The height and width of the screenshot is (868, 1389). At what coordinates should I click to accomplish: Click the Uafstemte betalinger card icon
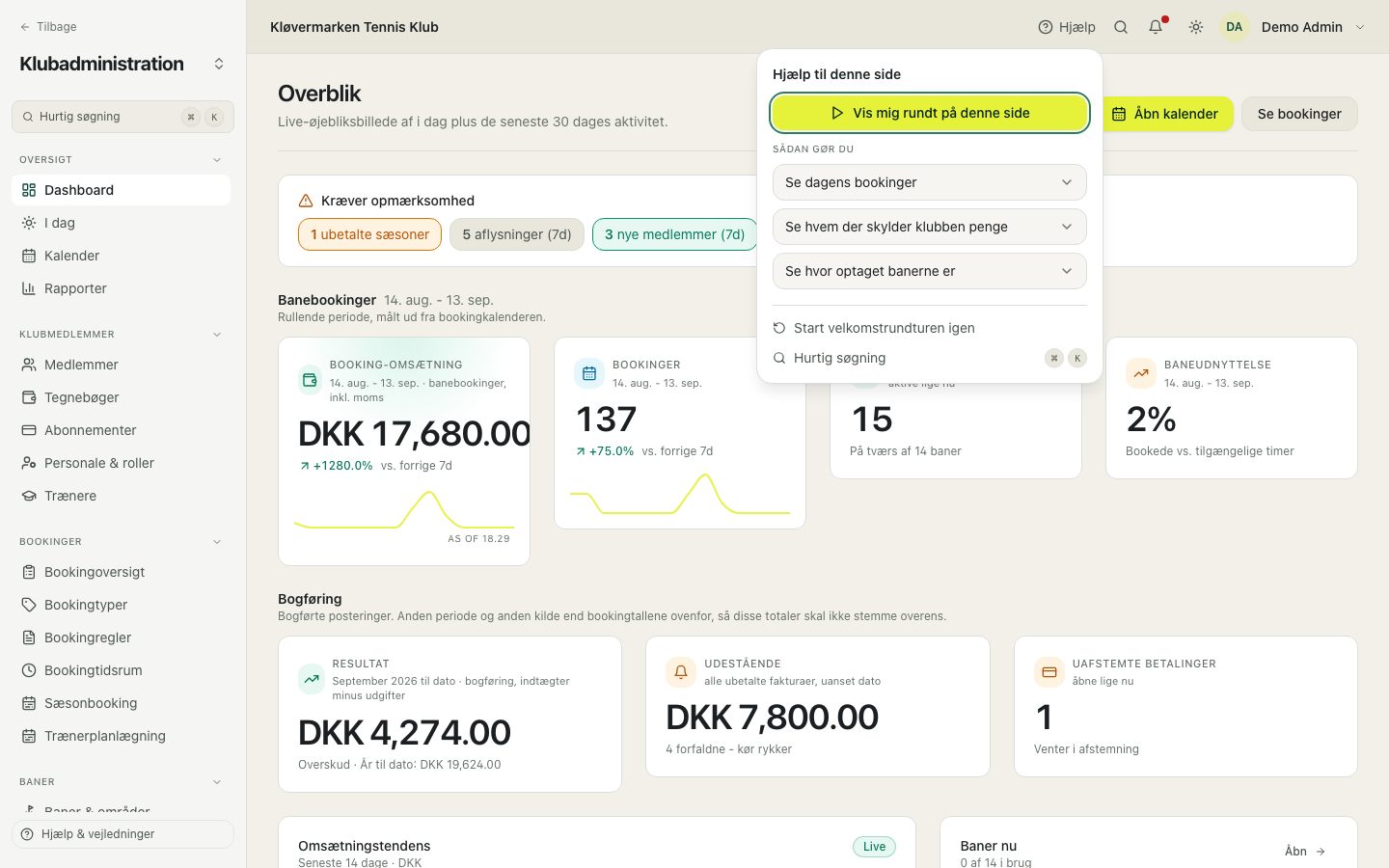coord(1049,672)
